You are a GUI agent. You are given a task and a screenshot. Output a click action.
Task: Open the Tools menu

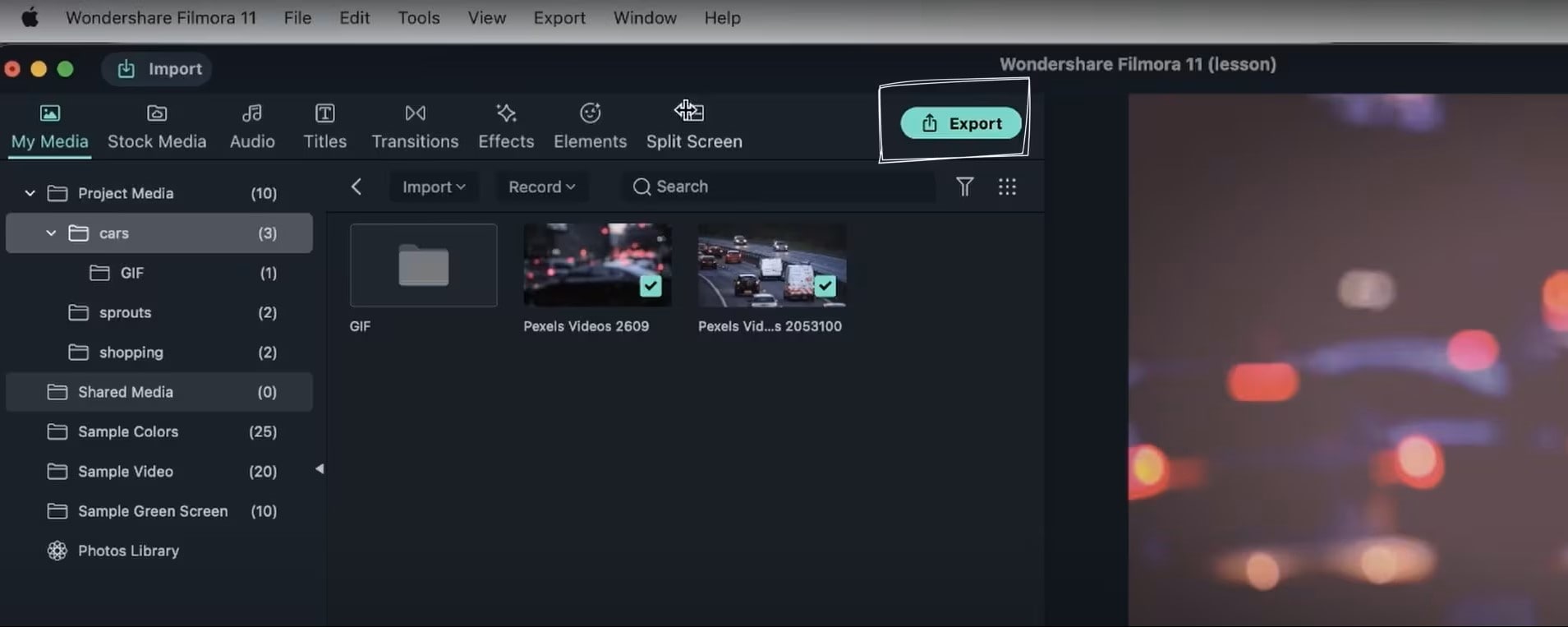pyautogui.click(x=419, y=17)
